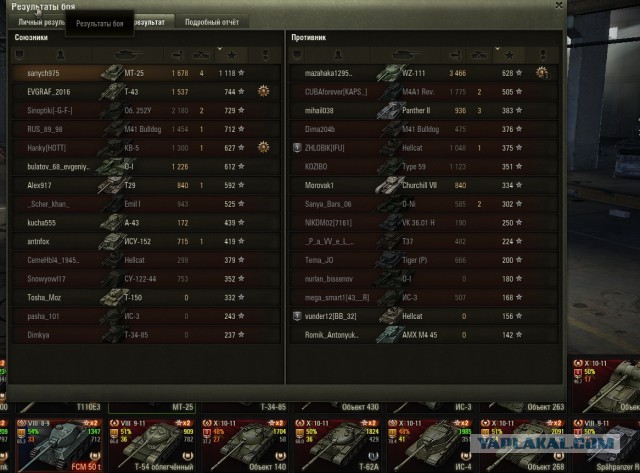Click the medal icon in Hanky[HOTT] row
The image size is (640, 473).
click(264, 147)
